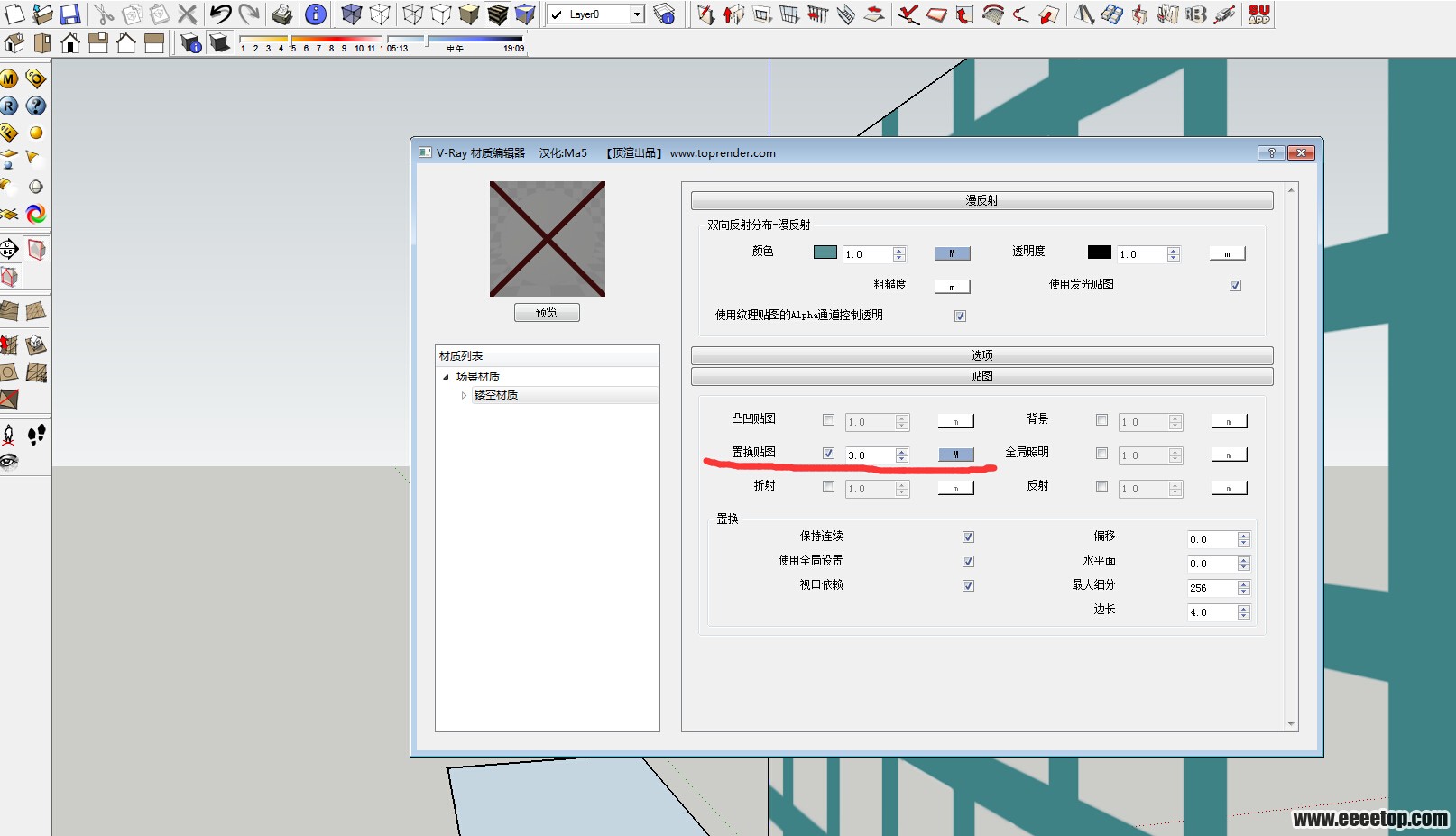Click the 预览 preview button
Screen dimensions: 1456x836
pos(547,312)
